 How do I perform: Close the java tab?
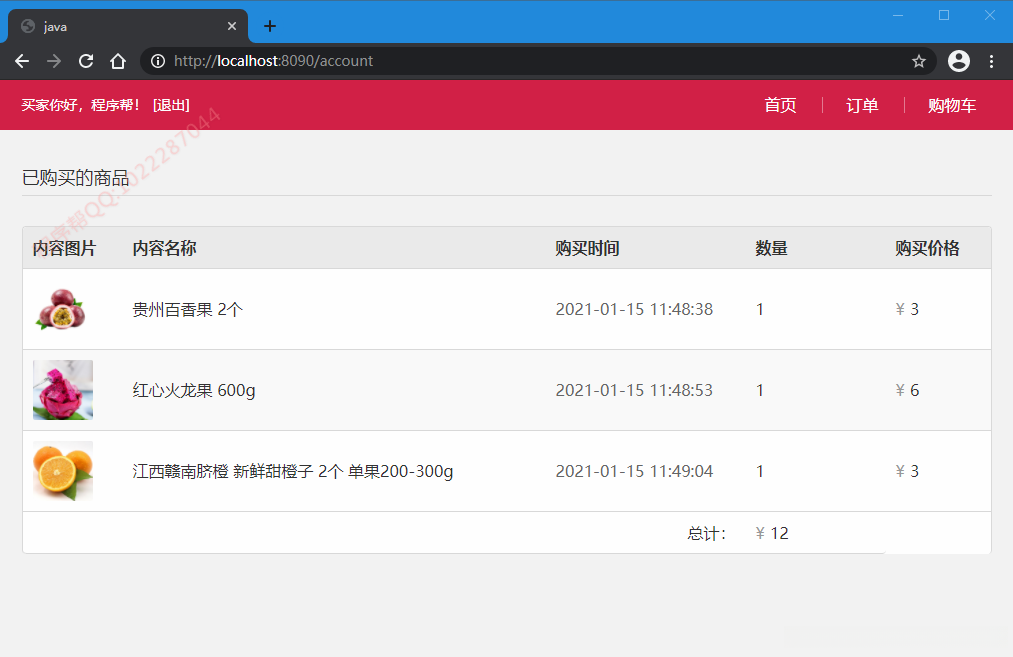click(x=232, y=26)
